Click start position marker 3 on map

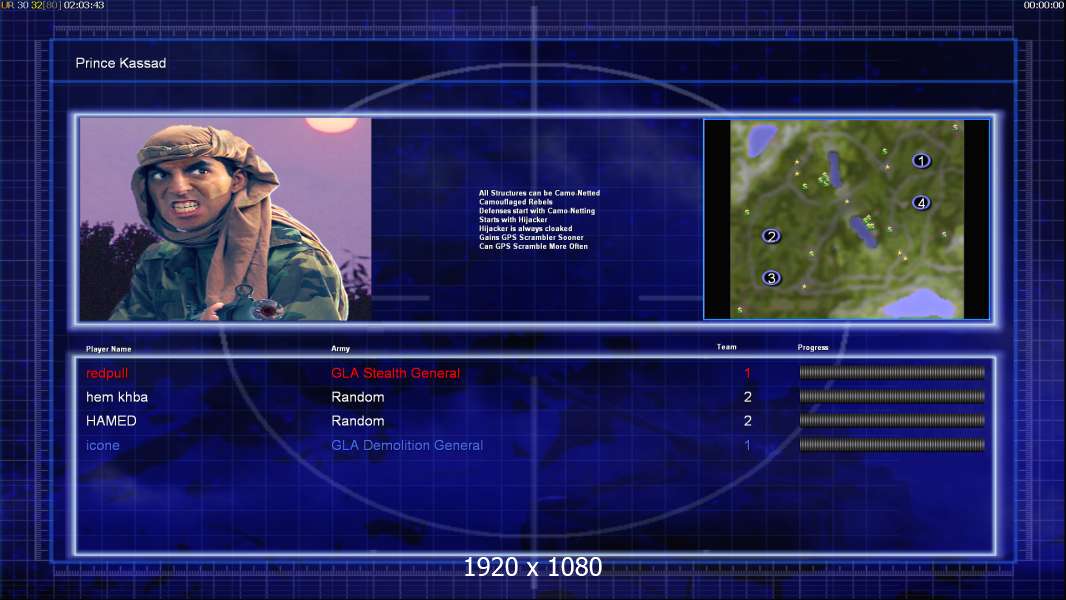771,277
